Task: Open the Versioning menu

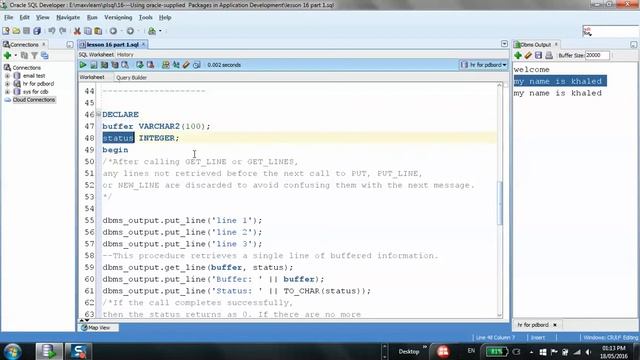Action: pyautogui.click(x=118, y=18)
